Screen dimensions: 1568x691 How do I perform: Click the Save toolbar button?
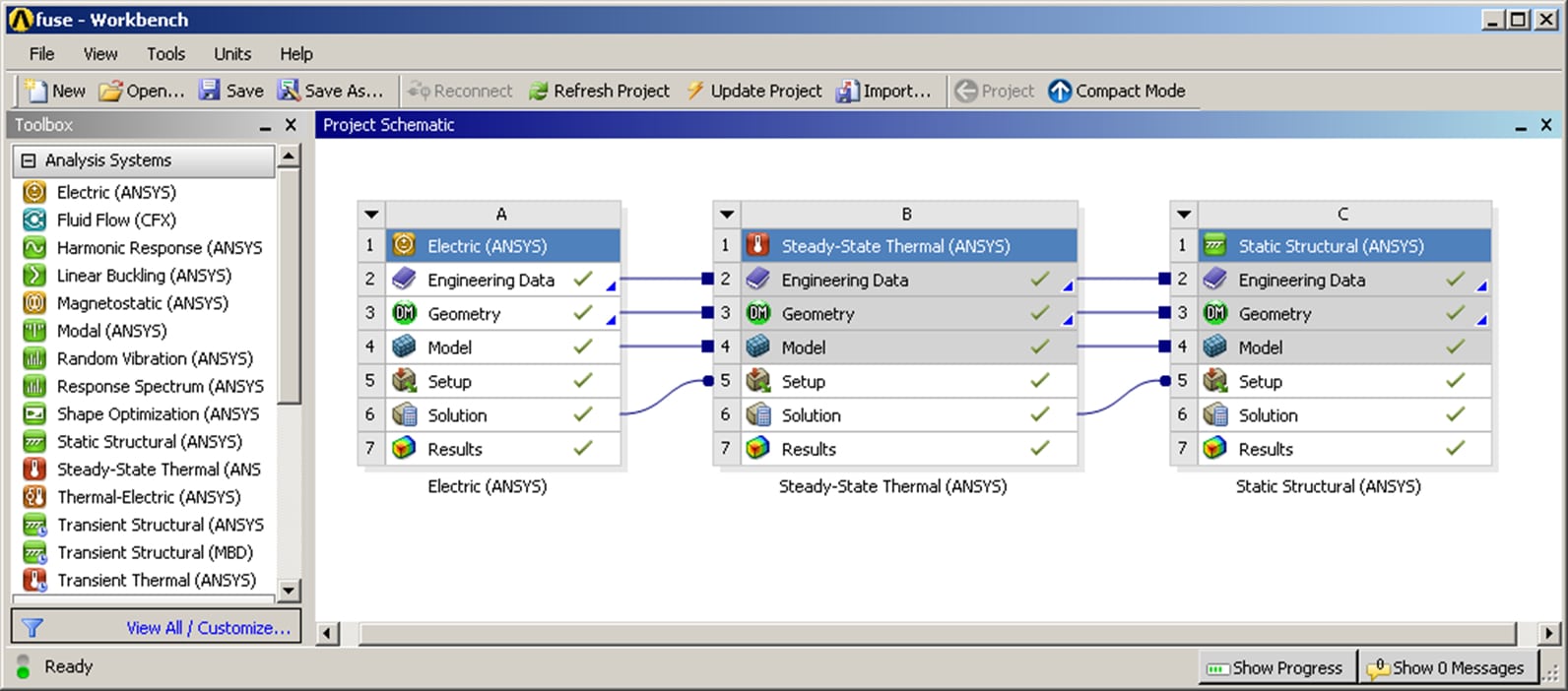click(231, 91)
